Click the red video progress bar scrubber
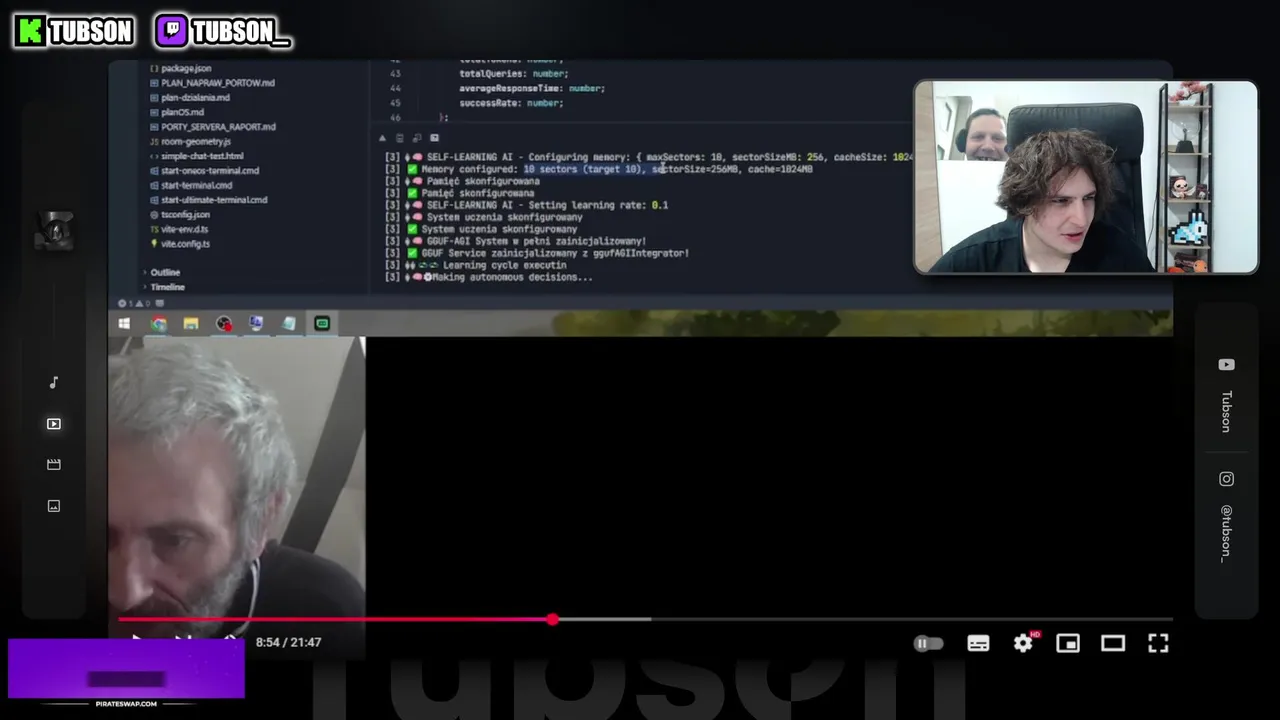Image resolution: width=1280 pixels, height=720 pixels. (552, 620)
